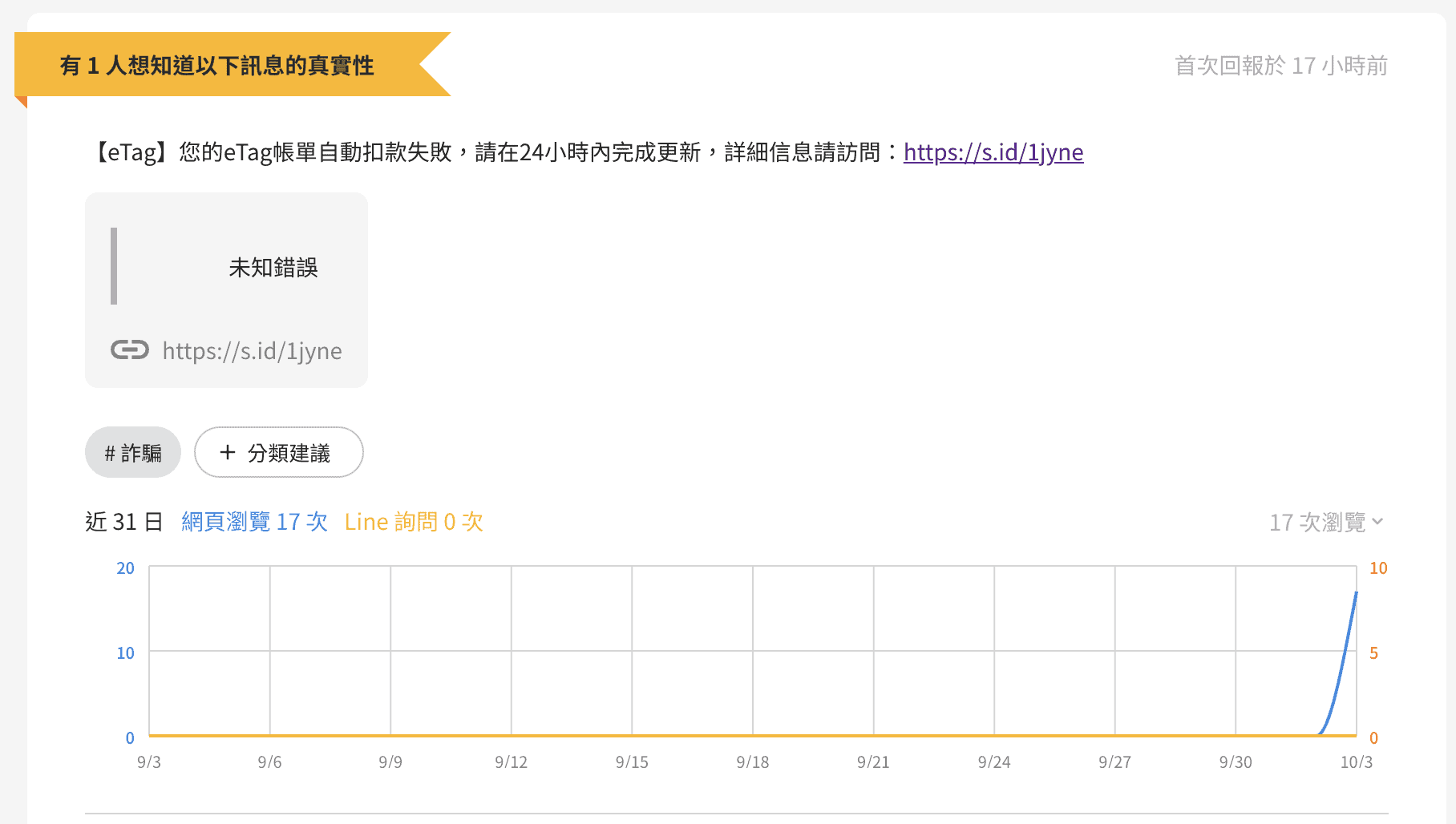This screenshot has height=824, width=1456.
Task: Click the 9/3 date label on chart axis
Action: (x=149, y=762)
